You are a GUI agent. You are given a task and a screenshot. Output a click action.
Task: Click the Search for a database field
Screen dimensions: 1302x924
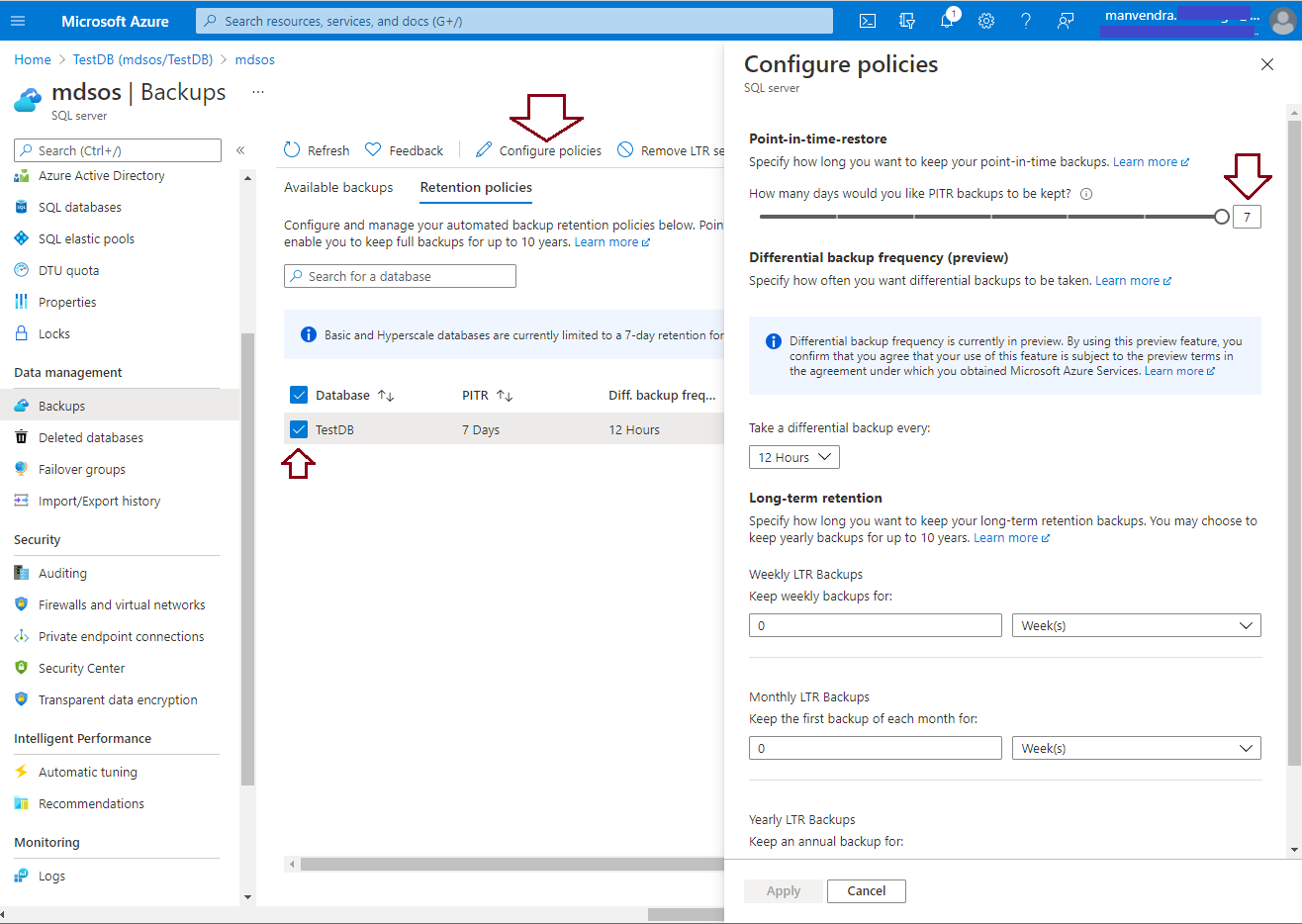[x=400, y=276]
